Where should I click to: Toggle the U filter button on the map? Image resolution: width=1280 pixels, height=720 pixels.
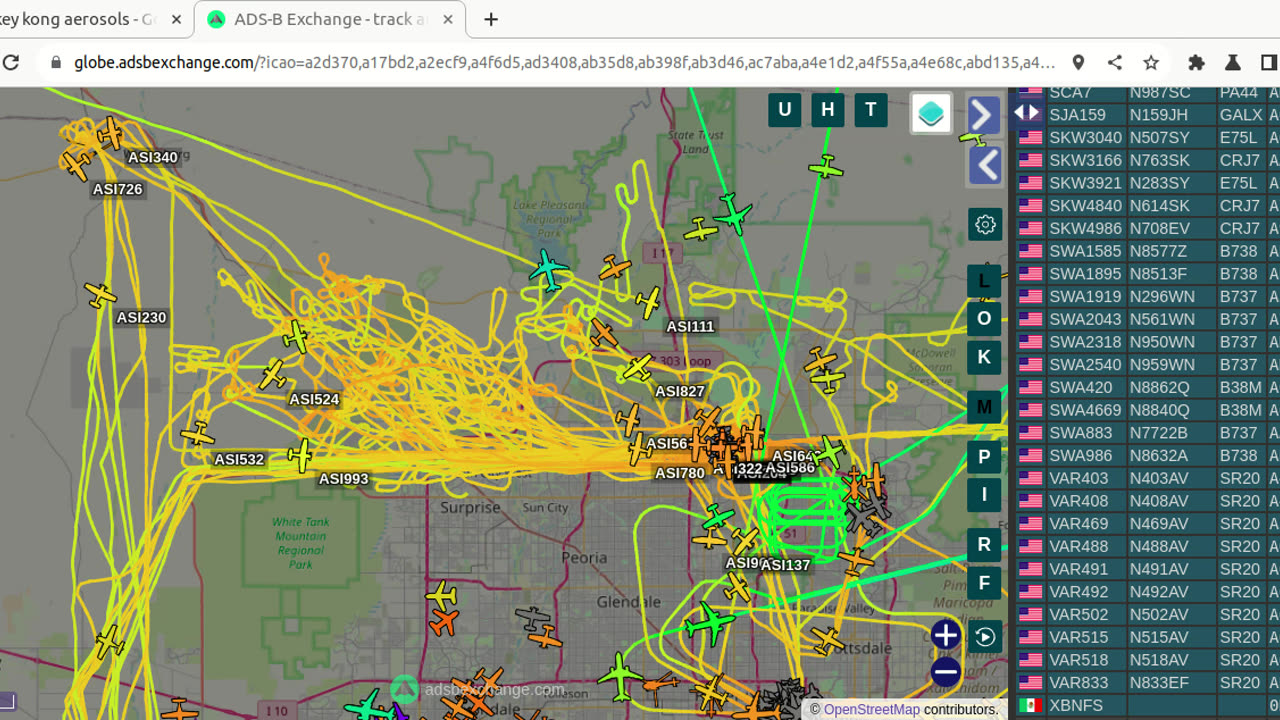pos(785,110)
